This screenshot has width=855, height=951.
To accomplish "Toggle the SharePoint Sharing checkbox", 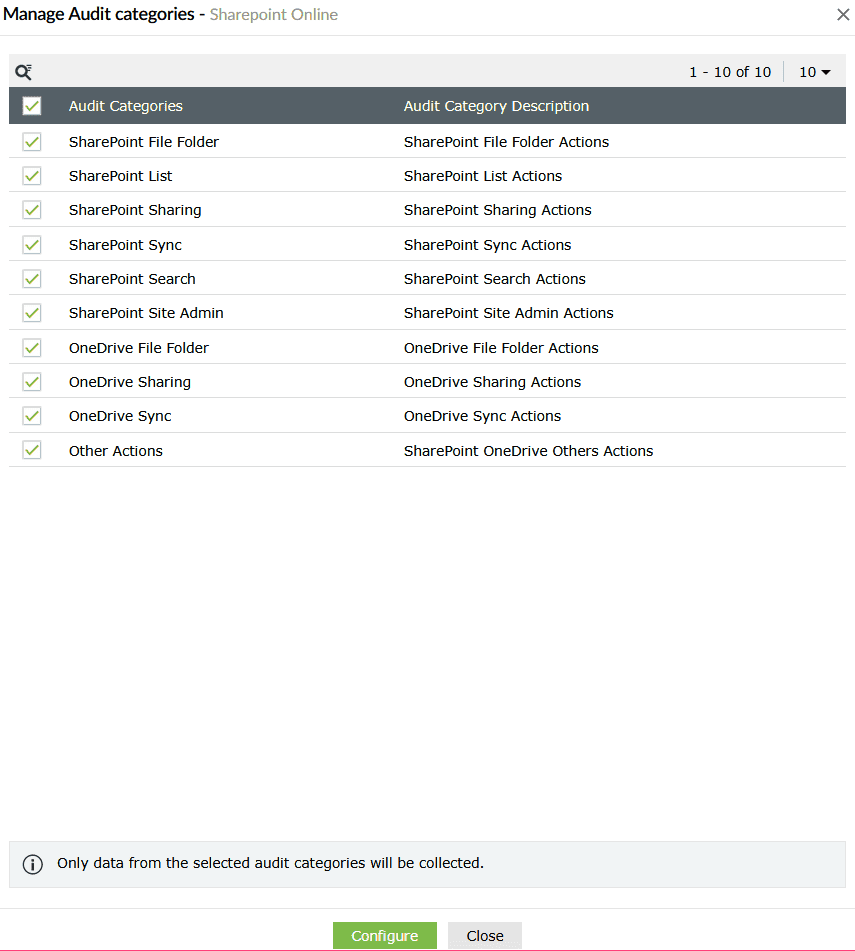I will pyautogui.click(x=31, y=210).
